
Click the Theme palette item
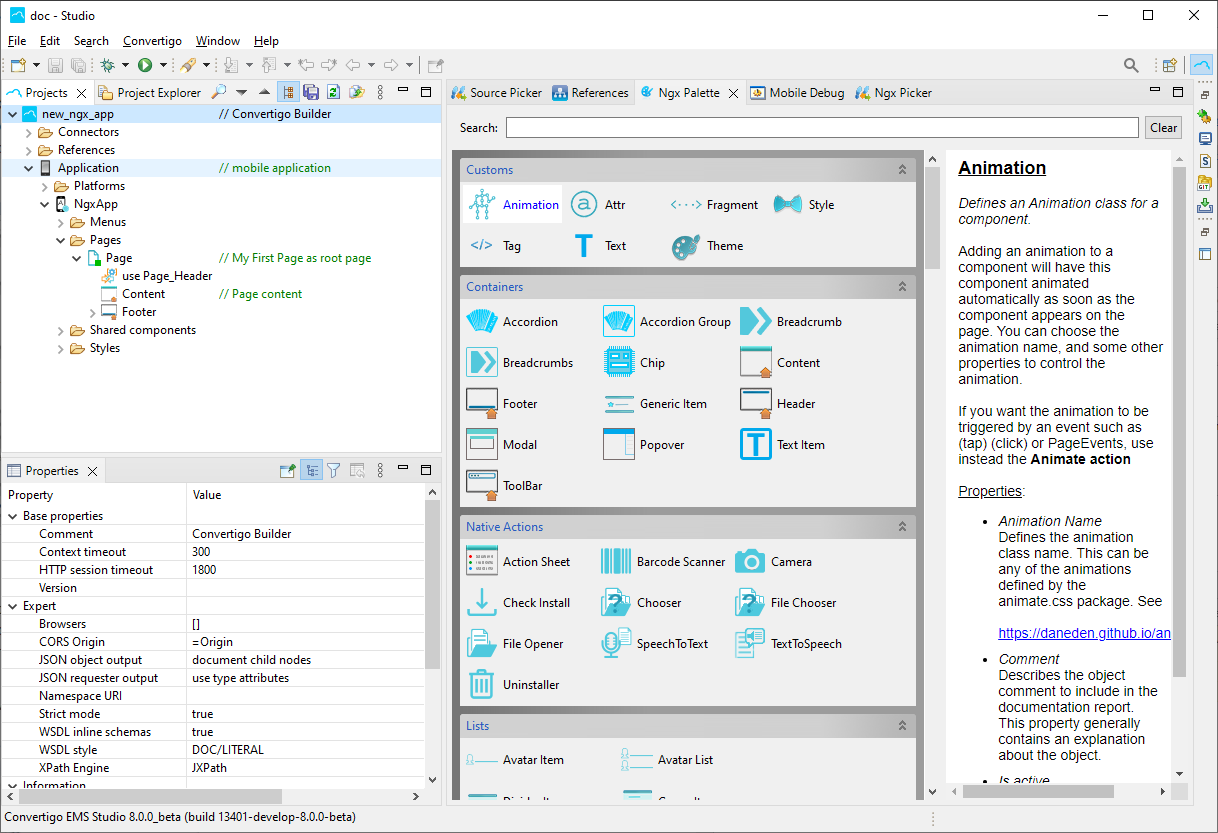pyautogui.click(x=707, y=246)
